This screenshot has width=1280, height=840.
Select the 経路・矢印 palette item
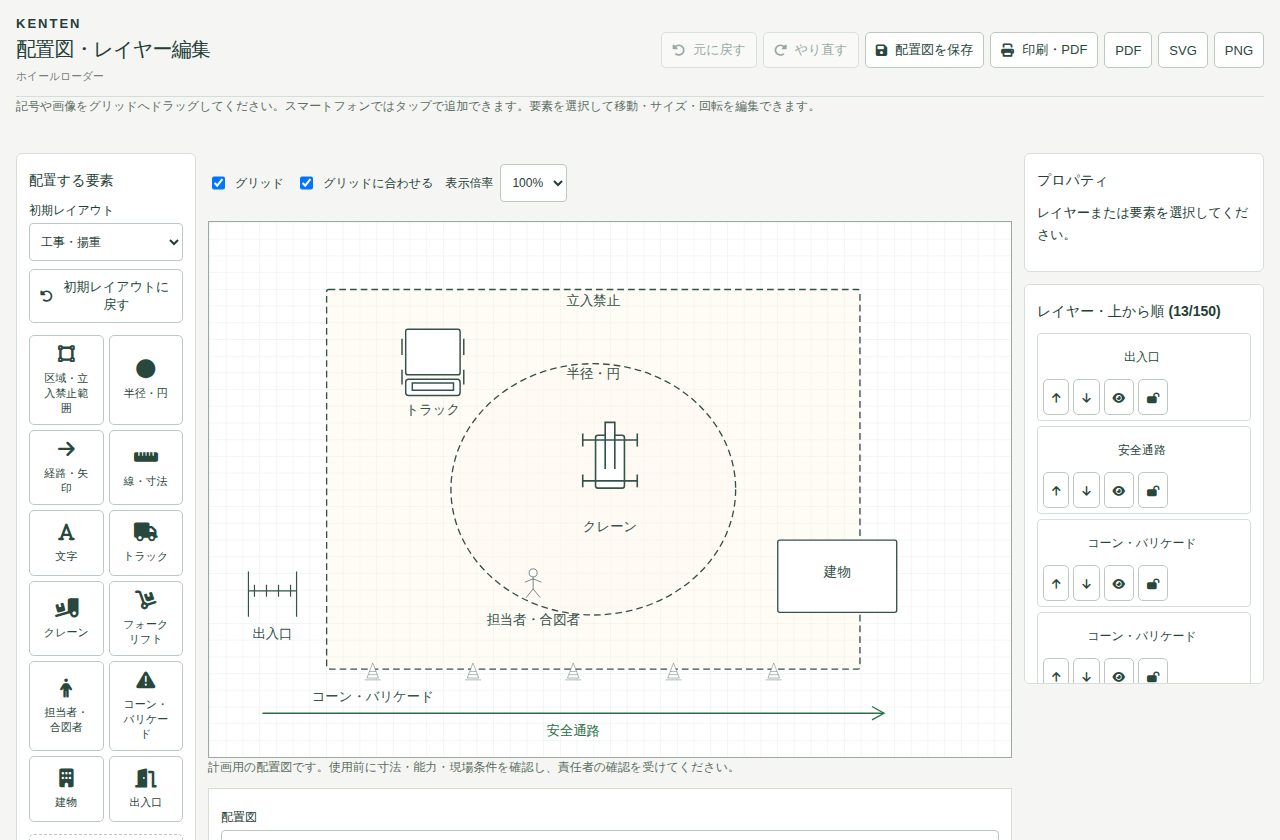click(x=66, y=467)
